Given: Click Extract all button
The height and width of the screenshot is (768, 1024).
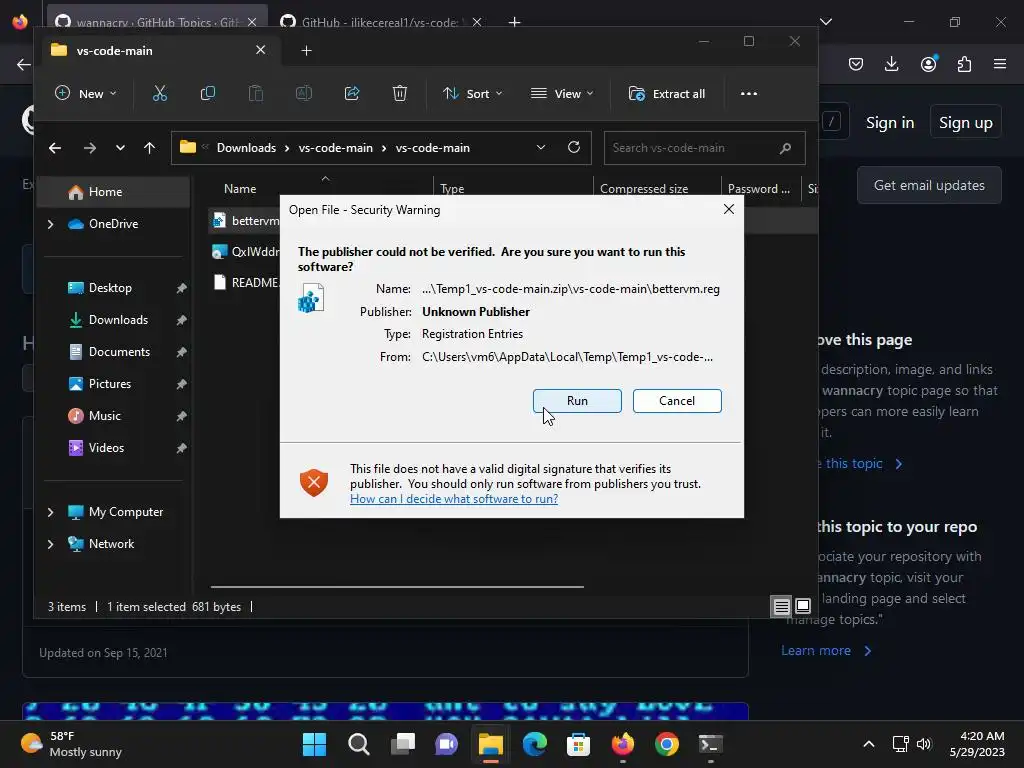Looking at the screenshot, I should pos(667,93).
